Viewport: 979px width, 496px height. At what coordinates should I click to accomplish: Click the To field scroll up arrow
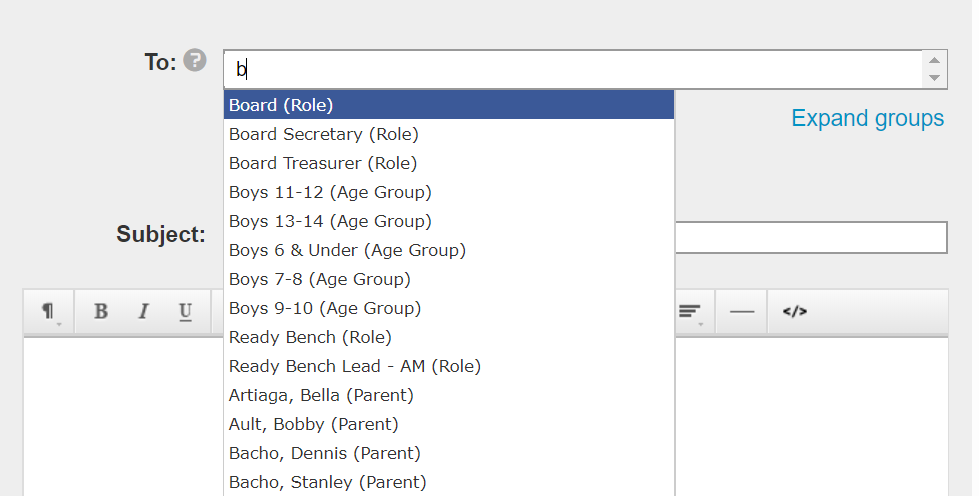[x=935, y=60]
